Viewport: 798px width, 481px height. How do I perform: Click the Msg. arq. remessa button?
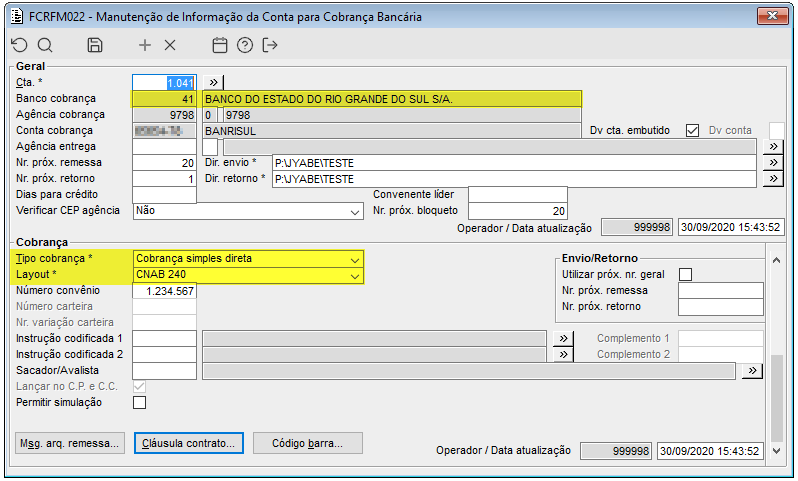pyautogui.click(x=70, y=443)
